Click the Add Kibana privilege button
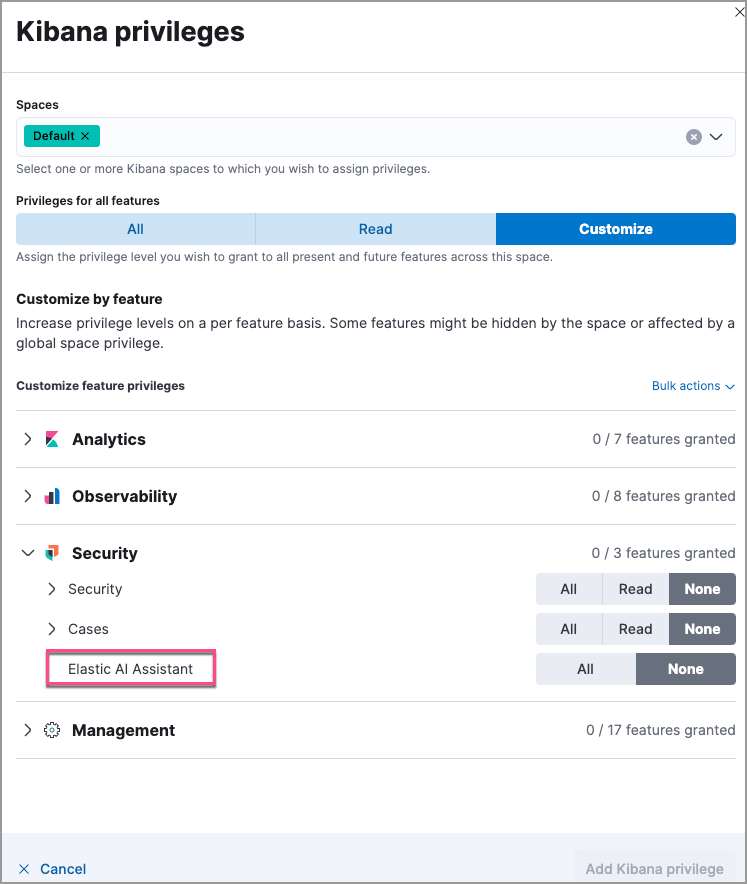The height and width of the screenshot is (884, 747). click(x=653, y=868)
